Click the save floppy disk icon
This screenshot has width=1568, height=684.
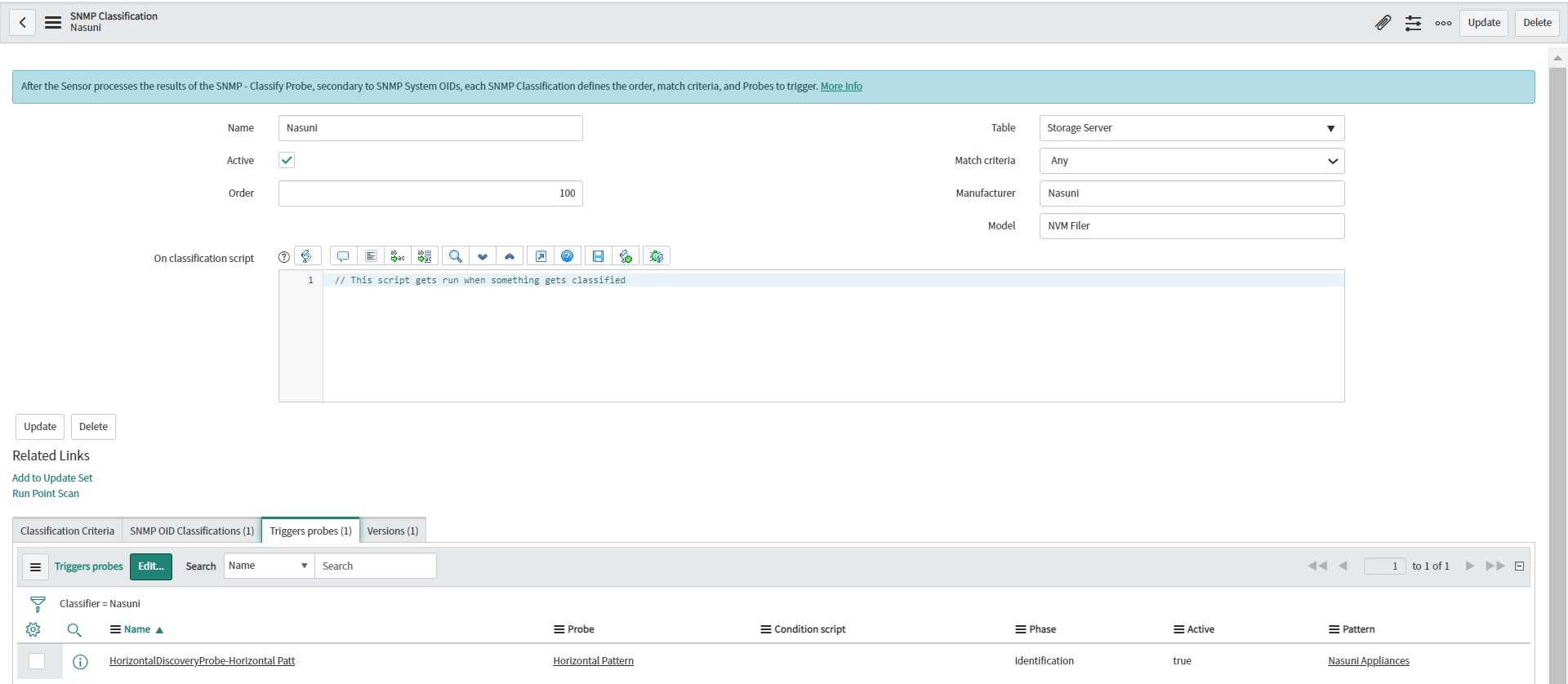tap(598, 256)
